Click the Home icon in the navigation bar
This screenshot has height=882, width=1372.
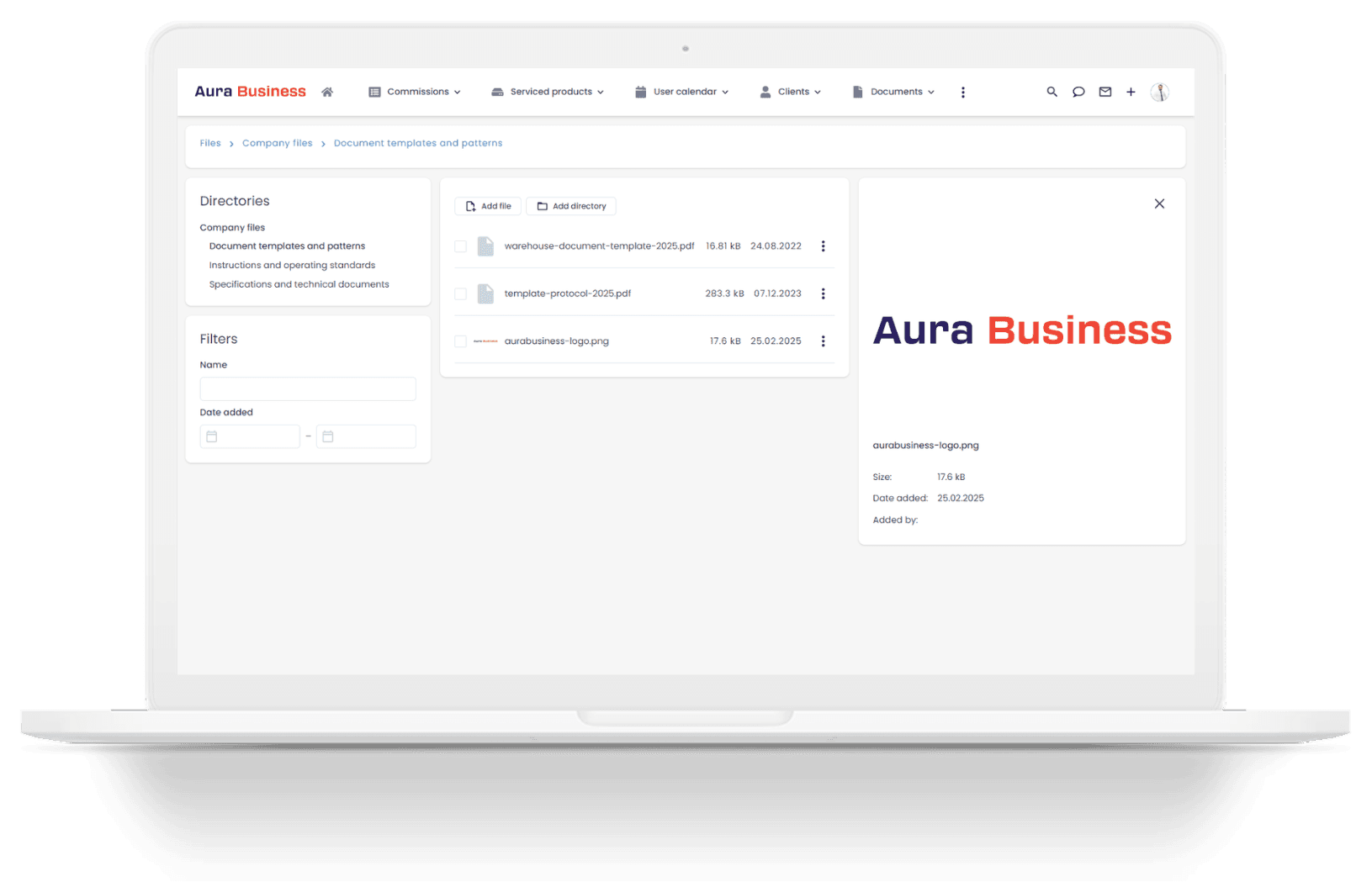327,92
